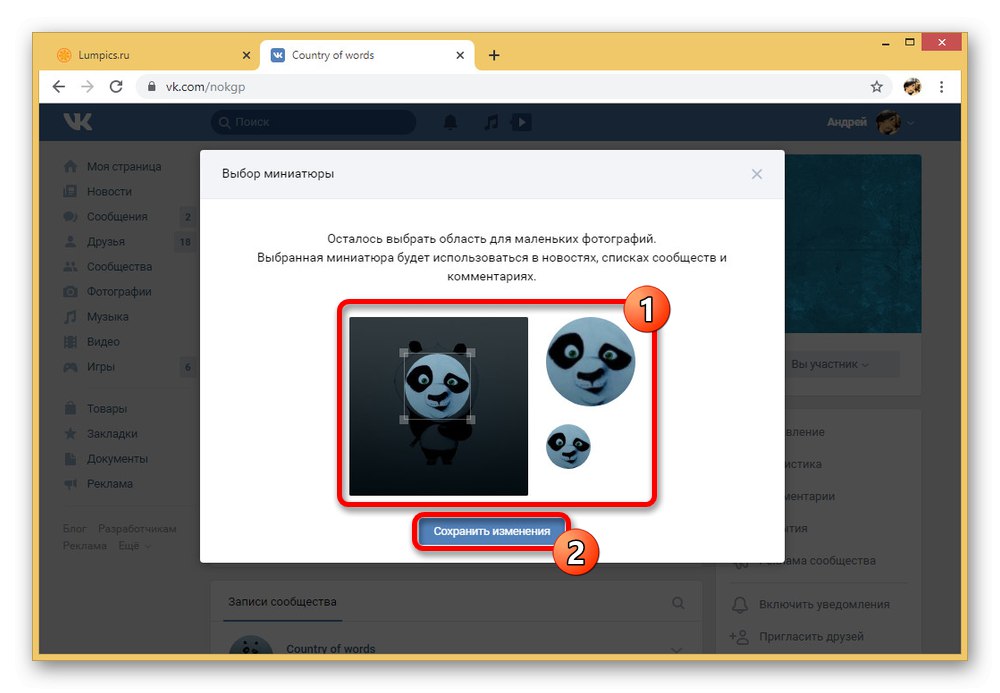Open Андрей profile dropdown in header

[870, 122]
